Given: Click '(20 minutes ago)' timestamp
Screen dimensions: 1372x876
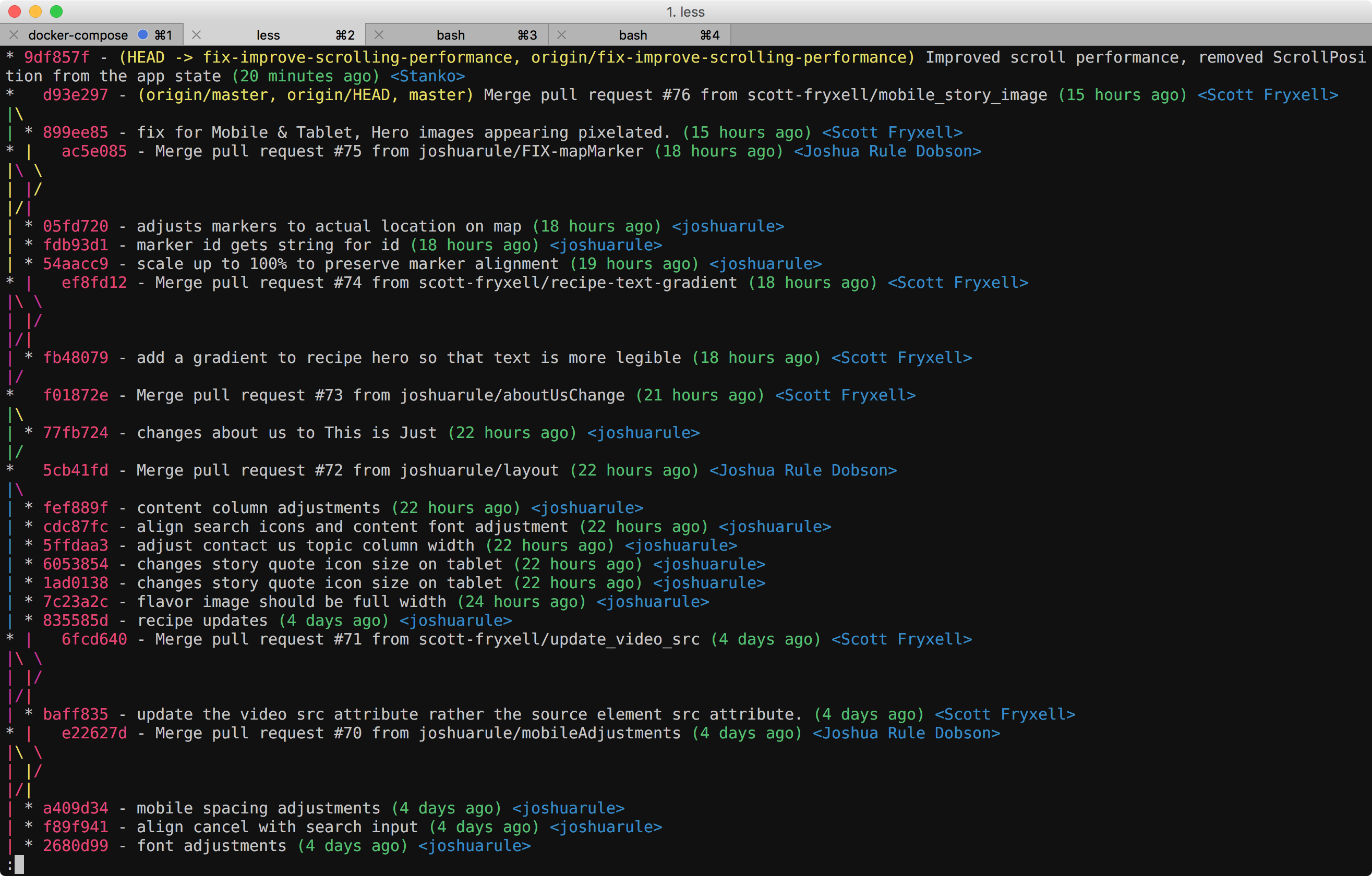Looking at the screenshot, I should (x=305, y=76).
